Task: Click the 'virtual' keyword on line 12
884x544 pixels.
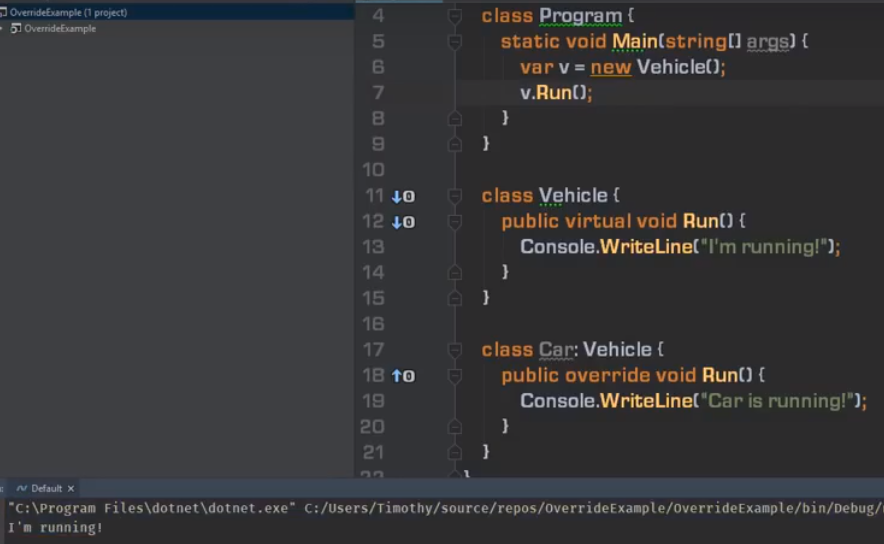Action: pos(598,221)
